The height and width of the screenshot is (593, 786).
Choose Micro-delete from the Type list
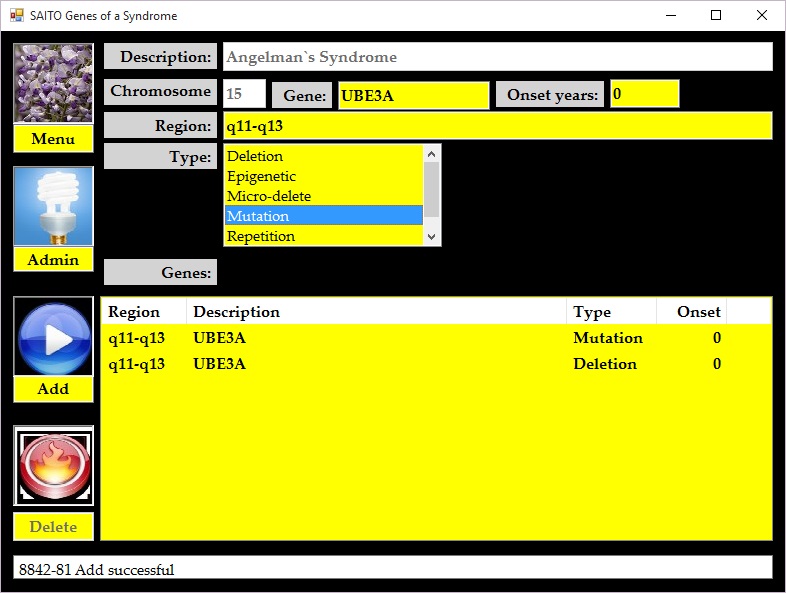323,196
